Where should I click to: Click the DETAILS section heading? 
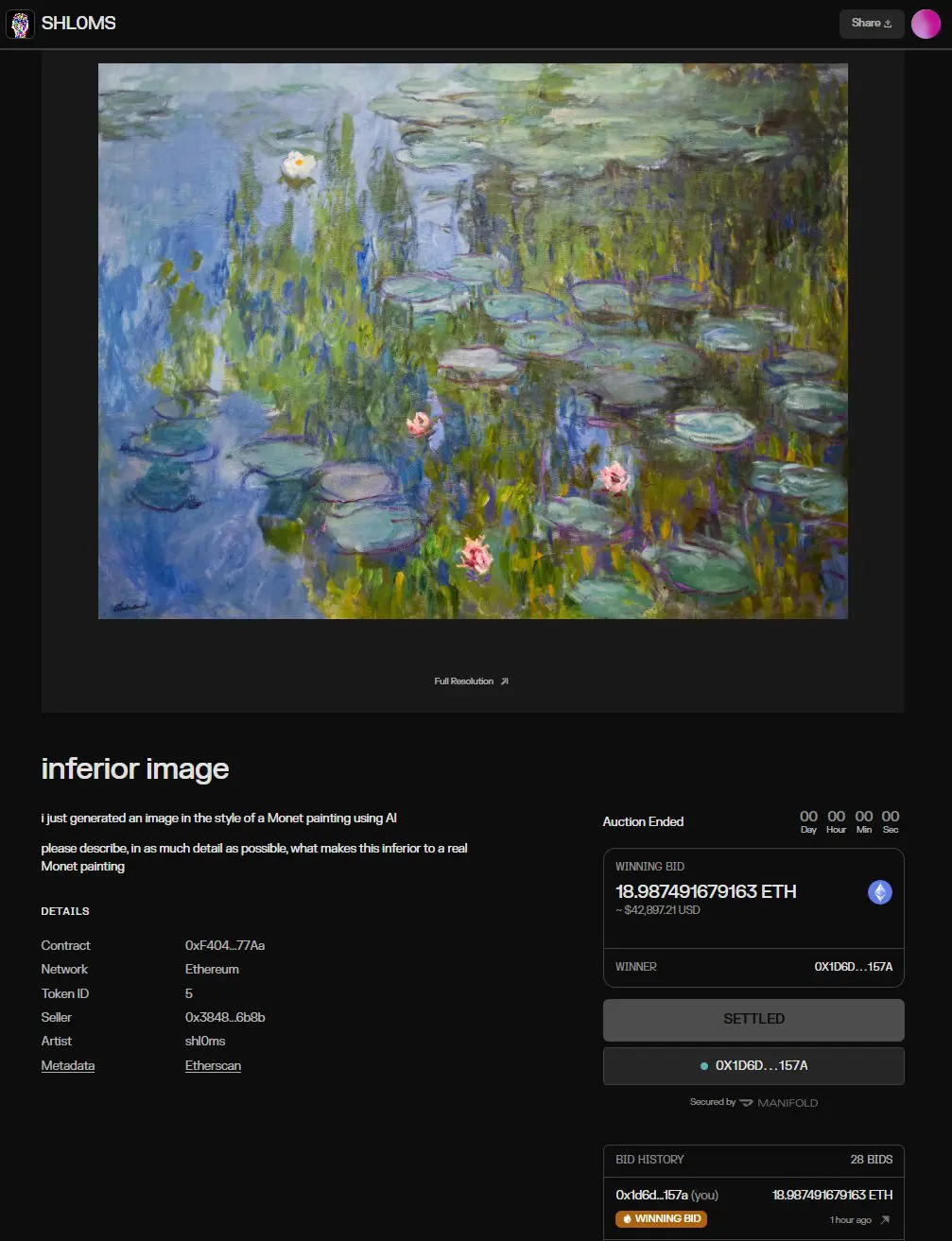[65, 911]
